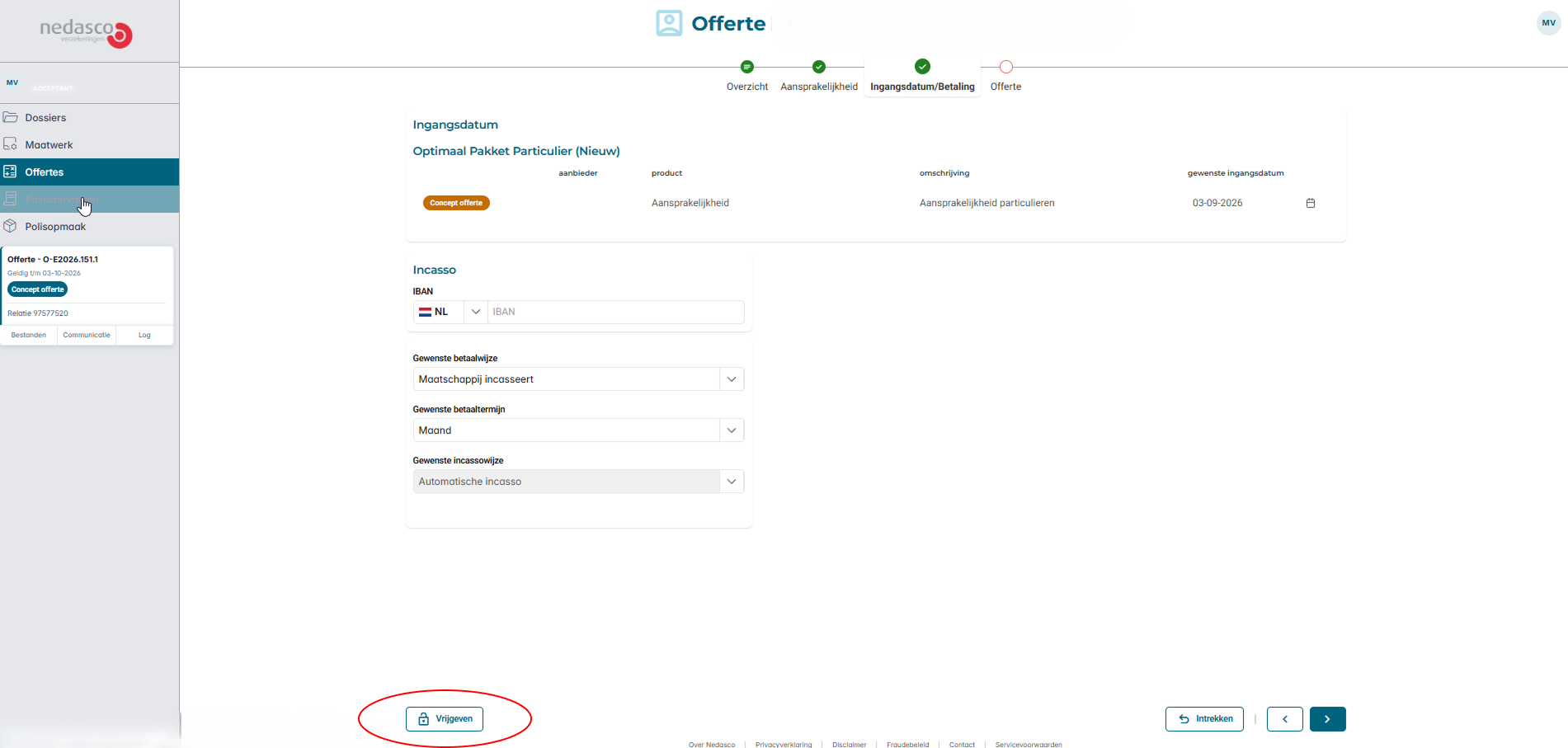Open the Log tab in offerte card
The image size is (1568, 748).
(144, 335)
